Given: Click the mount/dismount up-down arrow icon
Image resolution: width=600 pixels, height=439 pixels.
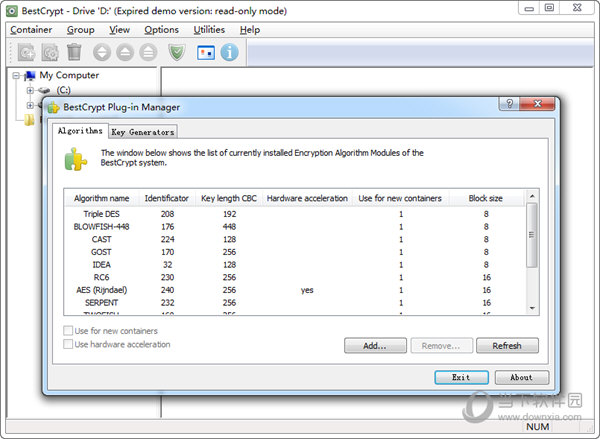Looking at the screenshot, I should pos(102,52).
